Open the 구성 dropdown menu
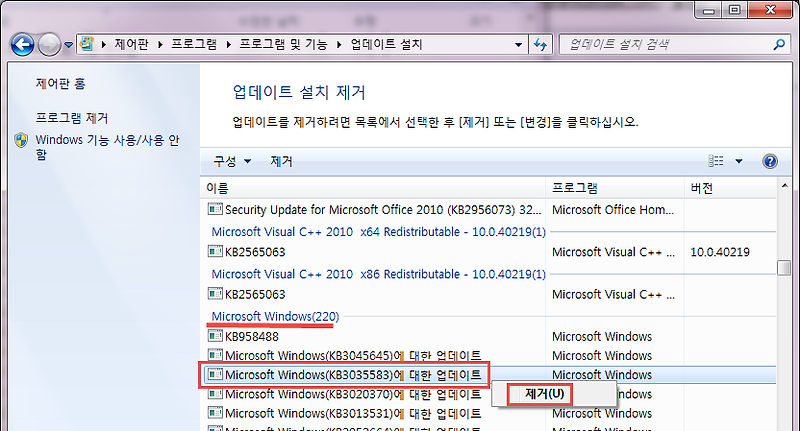This screenshot has height=431, width=800. 232,162
